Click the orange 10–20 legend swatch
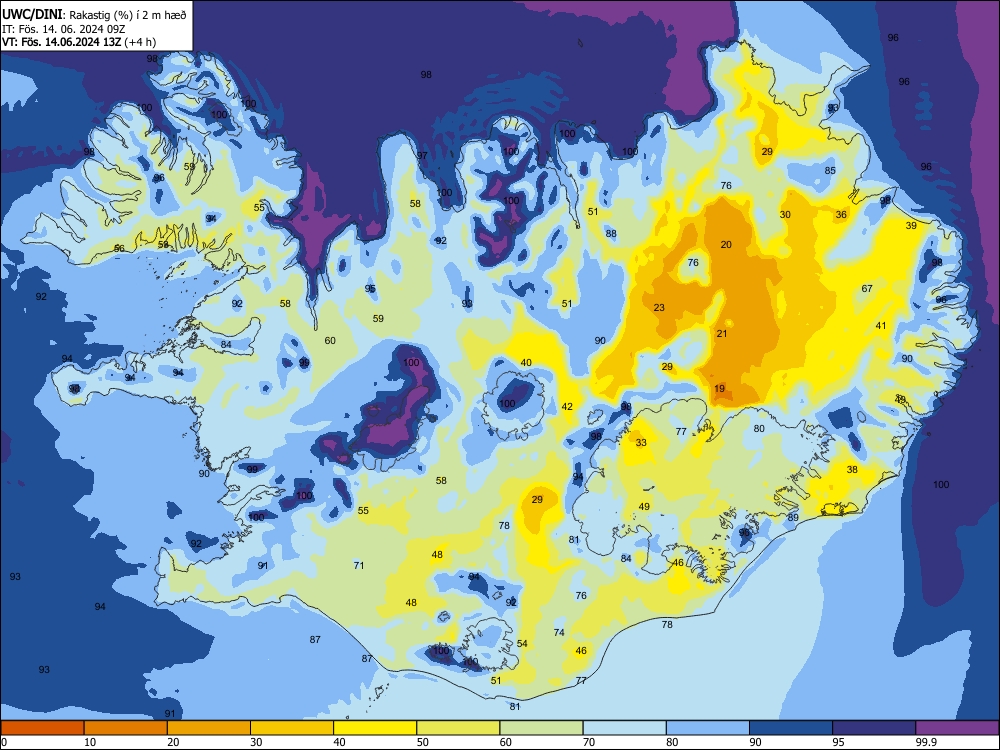 [126, 728]
